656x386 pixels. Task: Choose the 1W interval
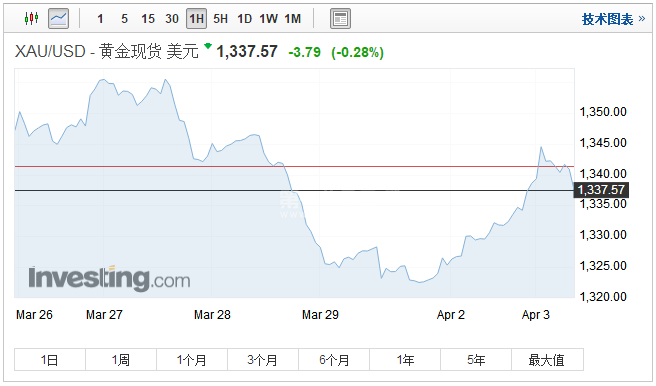tap(268, 19)
